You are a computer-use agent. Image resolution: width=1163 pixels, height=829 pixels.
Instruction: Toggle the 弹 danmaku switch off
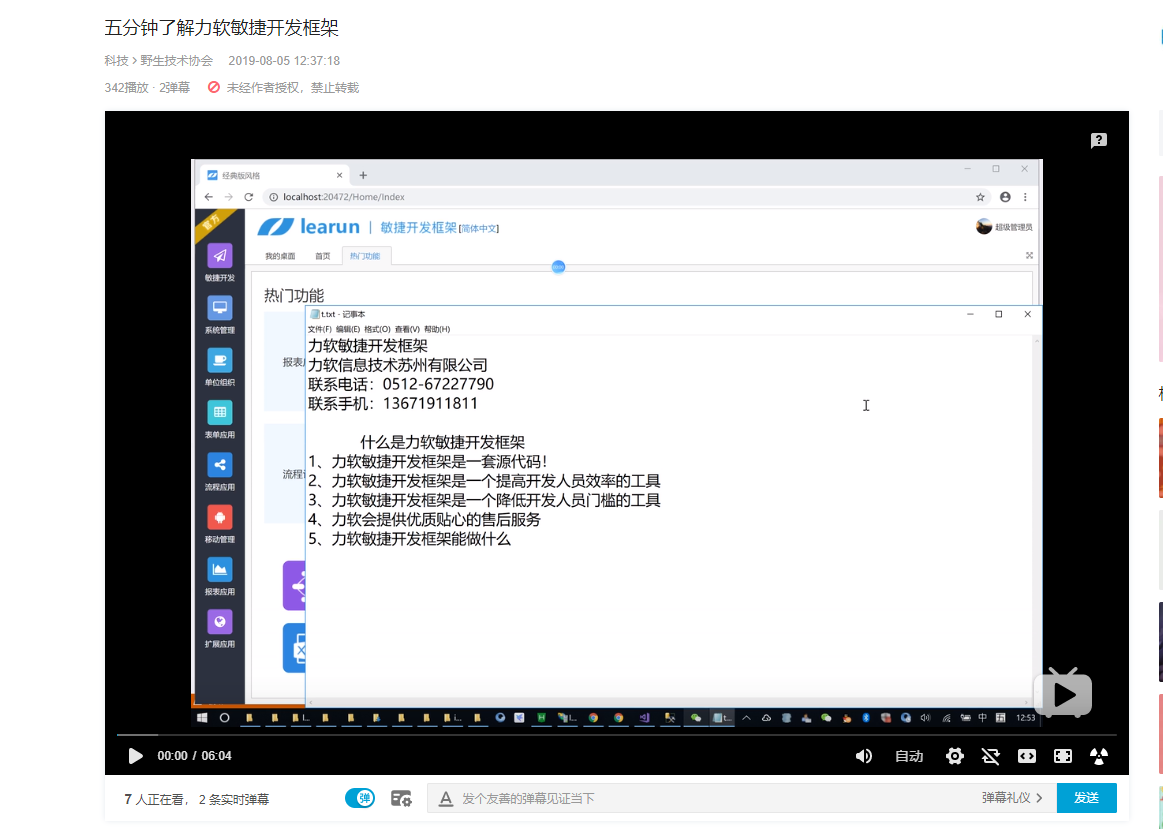[360, 798]
